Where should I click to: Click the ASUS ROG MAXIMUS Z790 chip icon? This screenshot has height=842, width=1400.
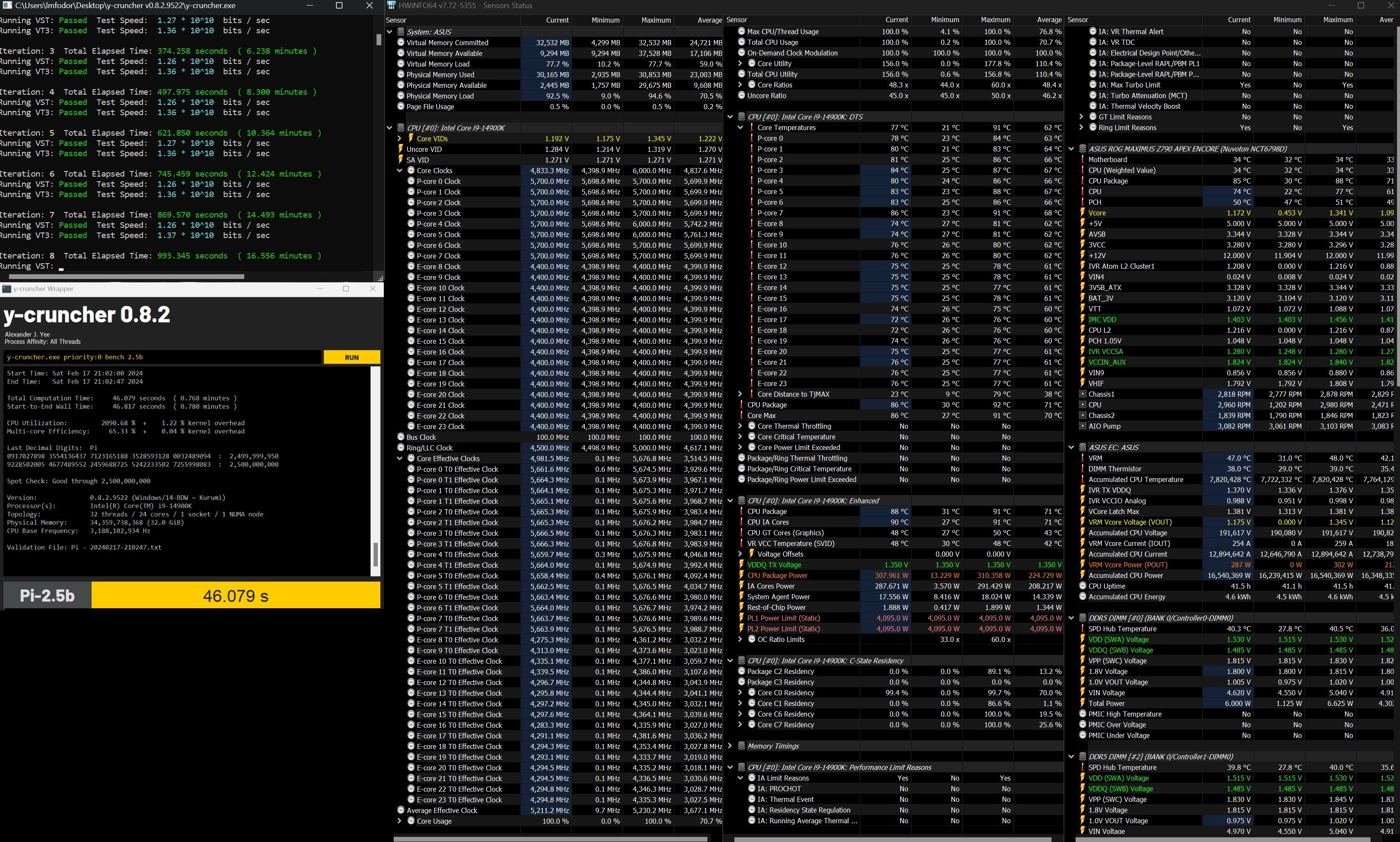[1082, 149]
